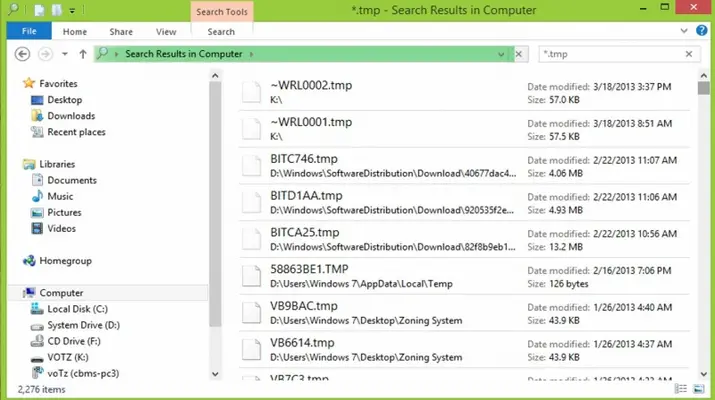Viewport: 715px width, 400px height.
Task: Open the address bar history dropdown
Action: pos(501,54)
